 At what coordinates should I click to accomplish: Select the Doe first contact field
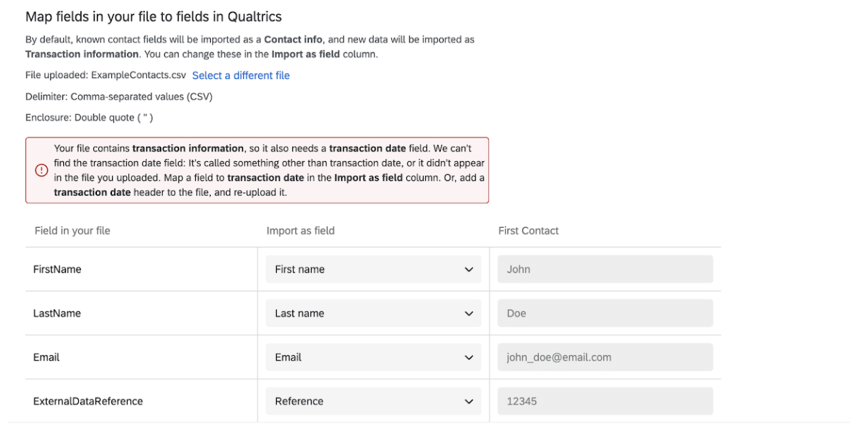coord(605,313)
